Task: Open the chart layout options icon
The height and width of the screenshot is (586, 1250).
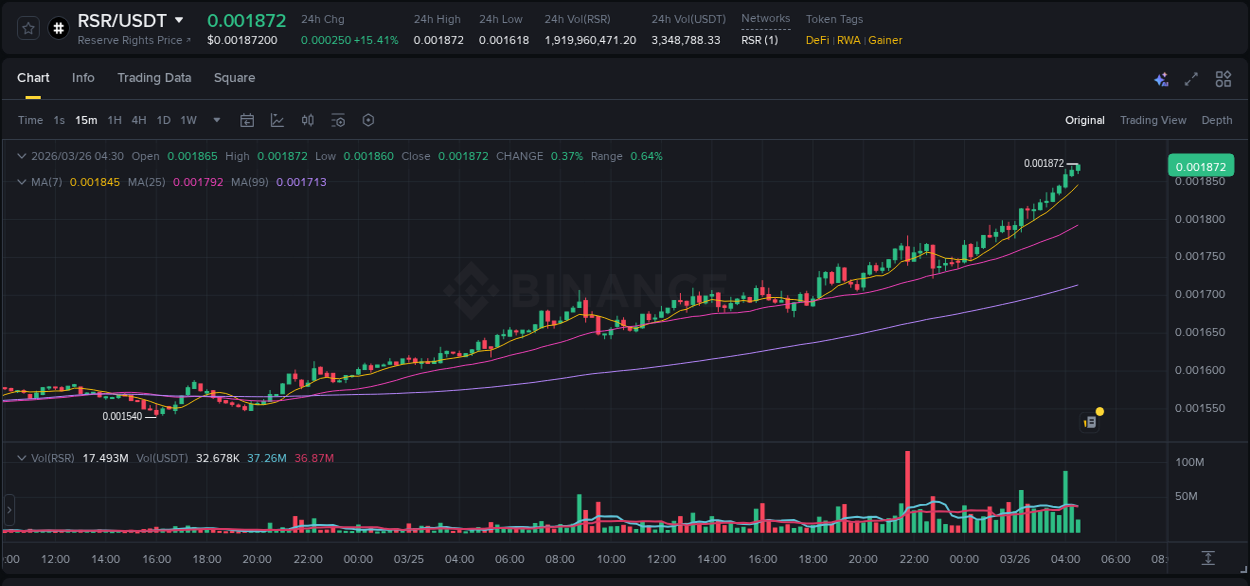Action: pos(1223,78)
